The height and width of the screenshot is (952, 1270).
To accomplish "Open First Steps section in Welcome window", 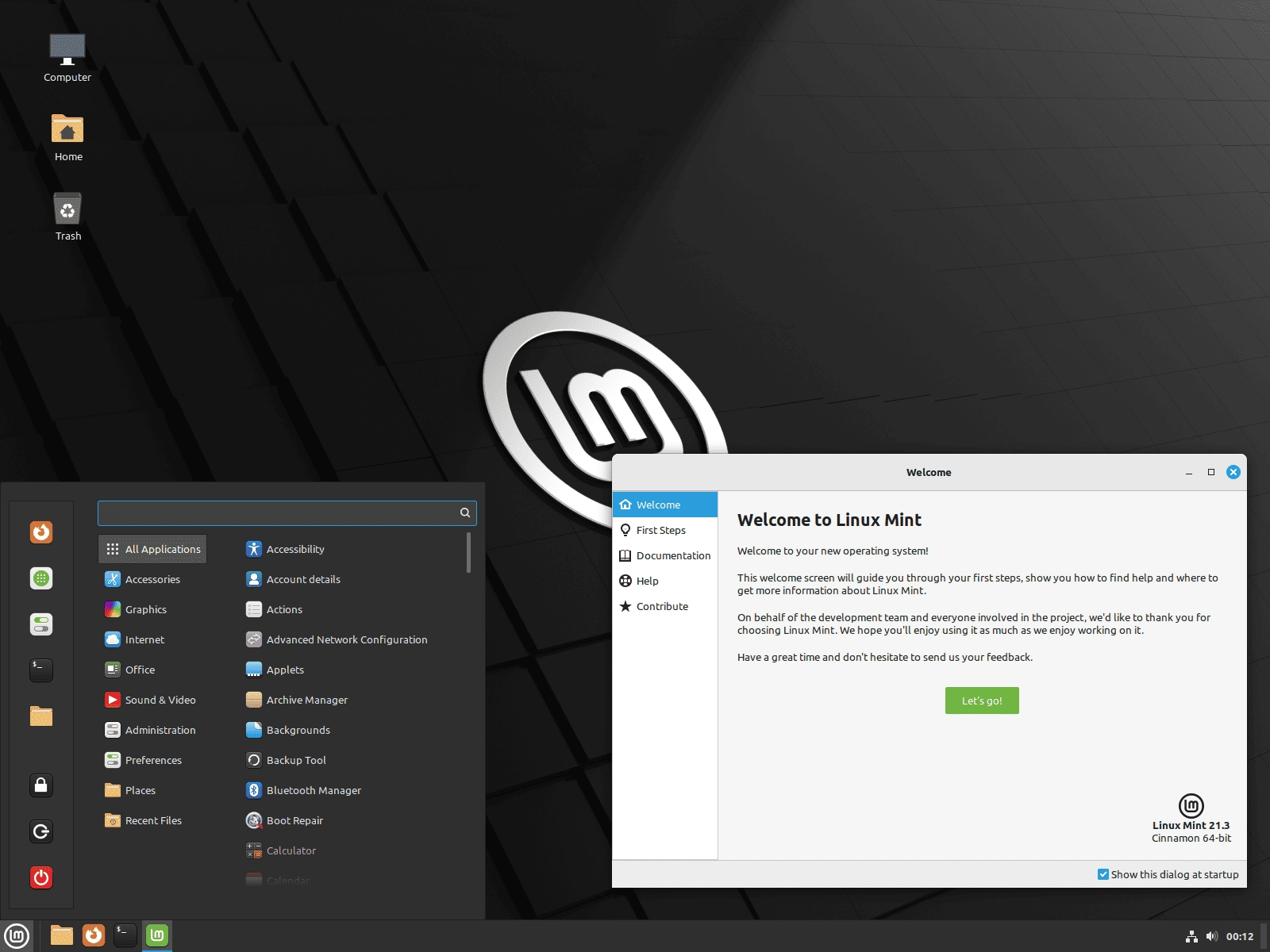I will point(665,530).
